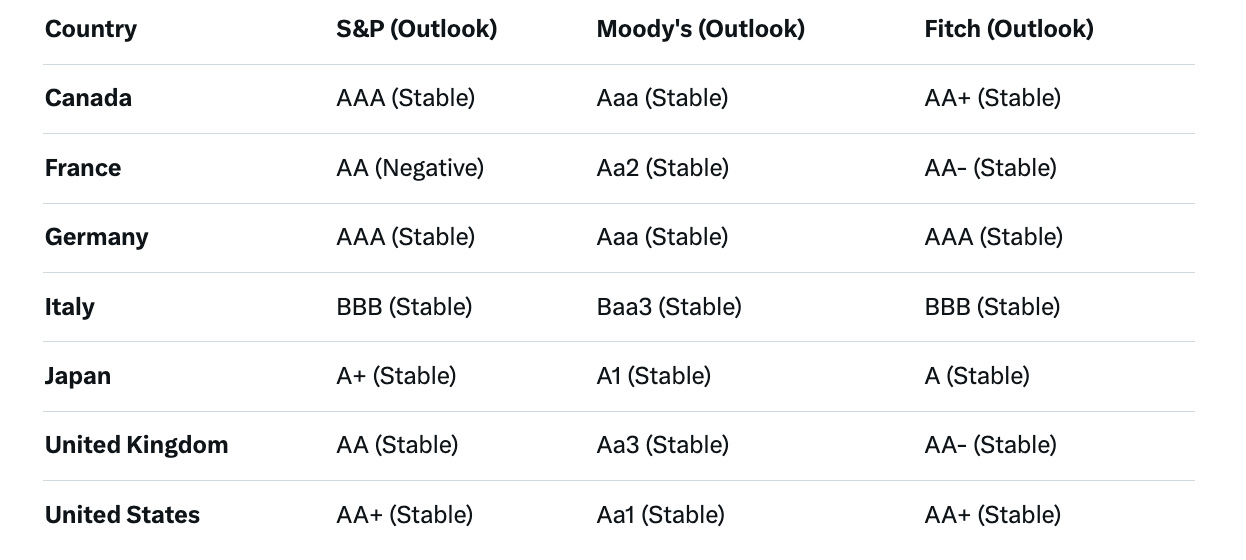Select the Japan row label
The width and height of the screenshot is (1246, 560).
coord(78,376)
